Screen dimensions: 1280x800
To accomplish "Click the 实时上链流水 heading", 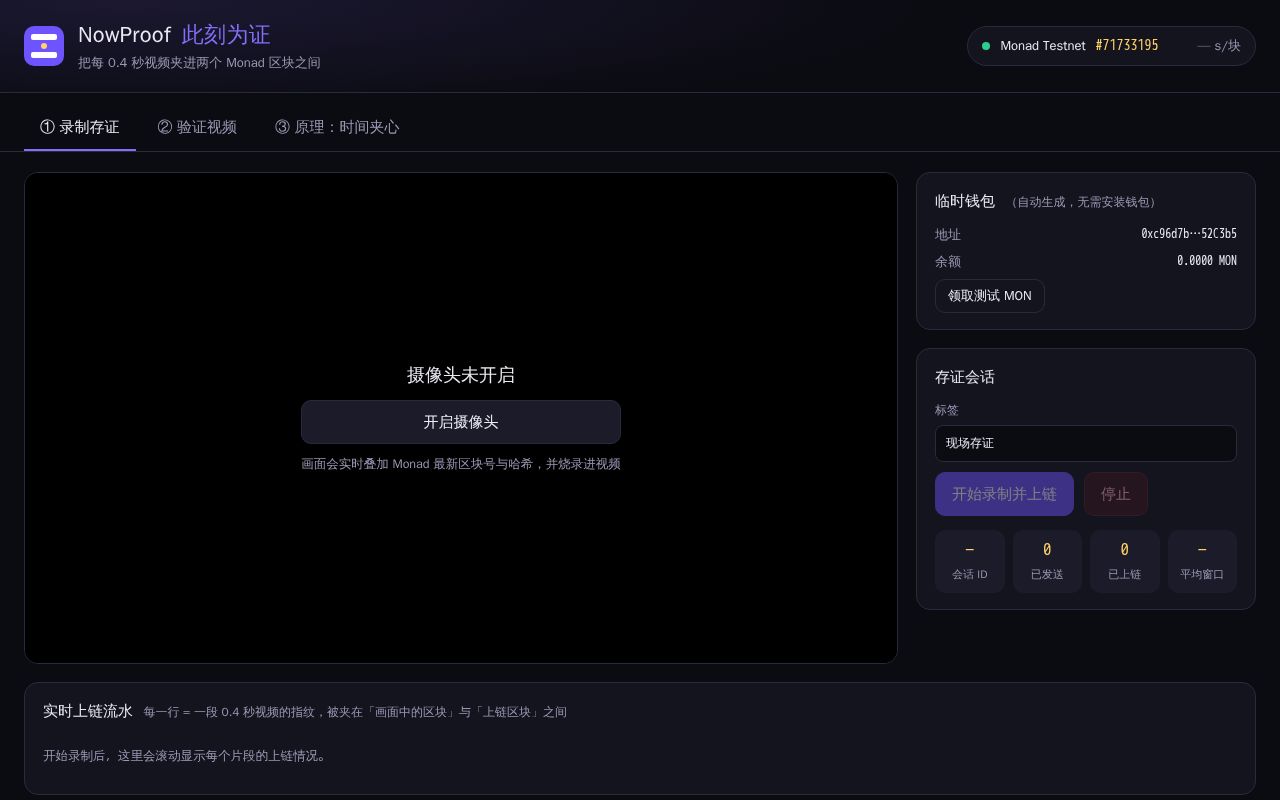I will click(x=88, y=711).
